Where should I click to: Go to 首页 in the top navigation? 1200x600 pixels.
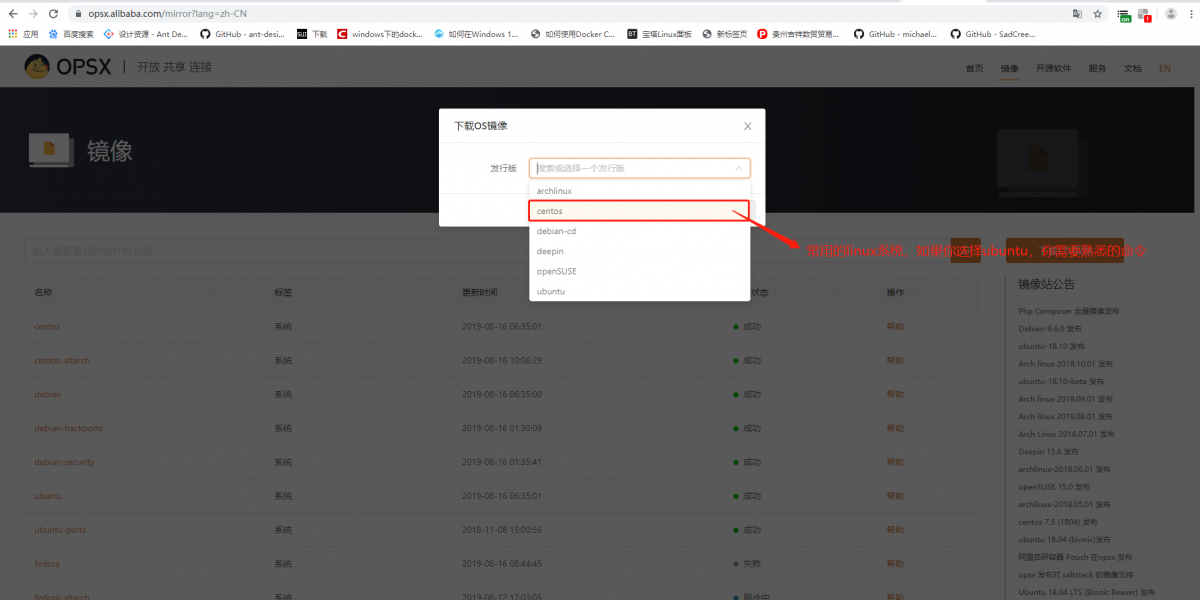(x=974, y=68)
